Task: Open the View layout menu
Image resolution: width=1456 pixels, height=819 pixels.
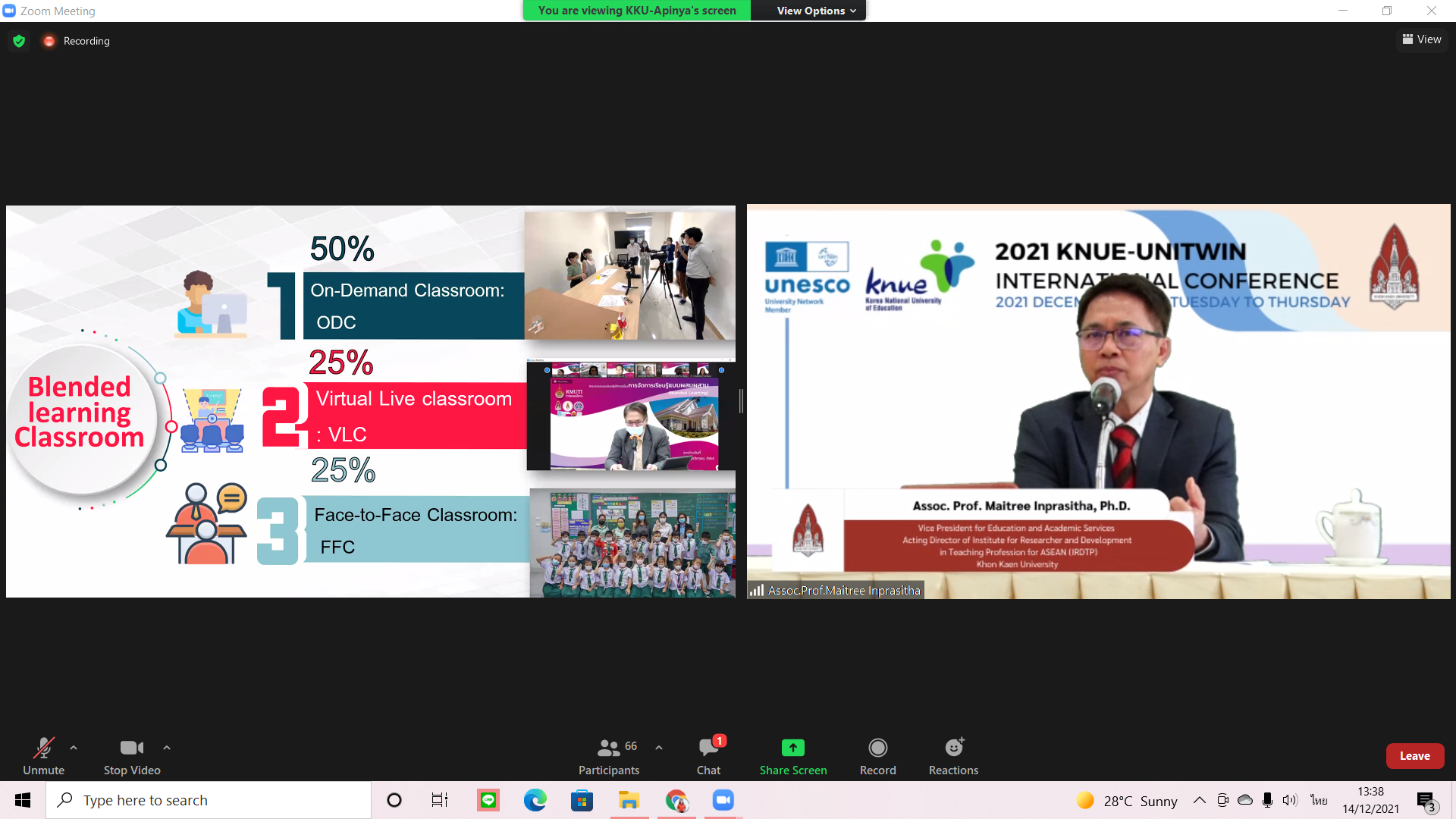Action: point(1422,39)
